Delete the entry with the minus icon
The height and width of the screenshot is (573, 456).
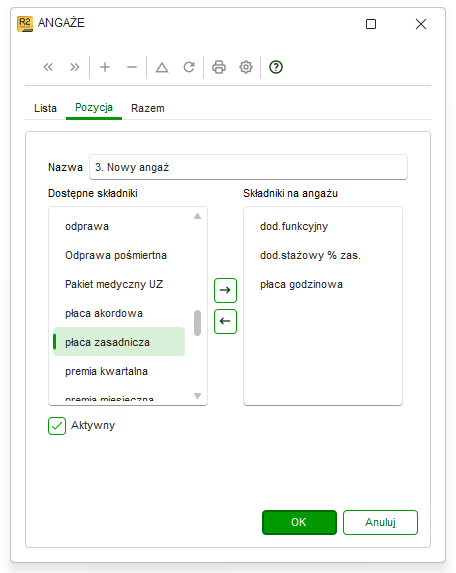pyautogui.click(x=132, y=67)
